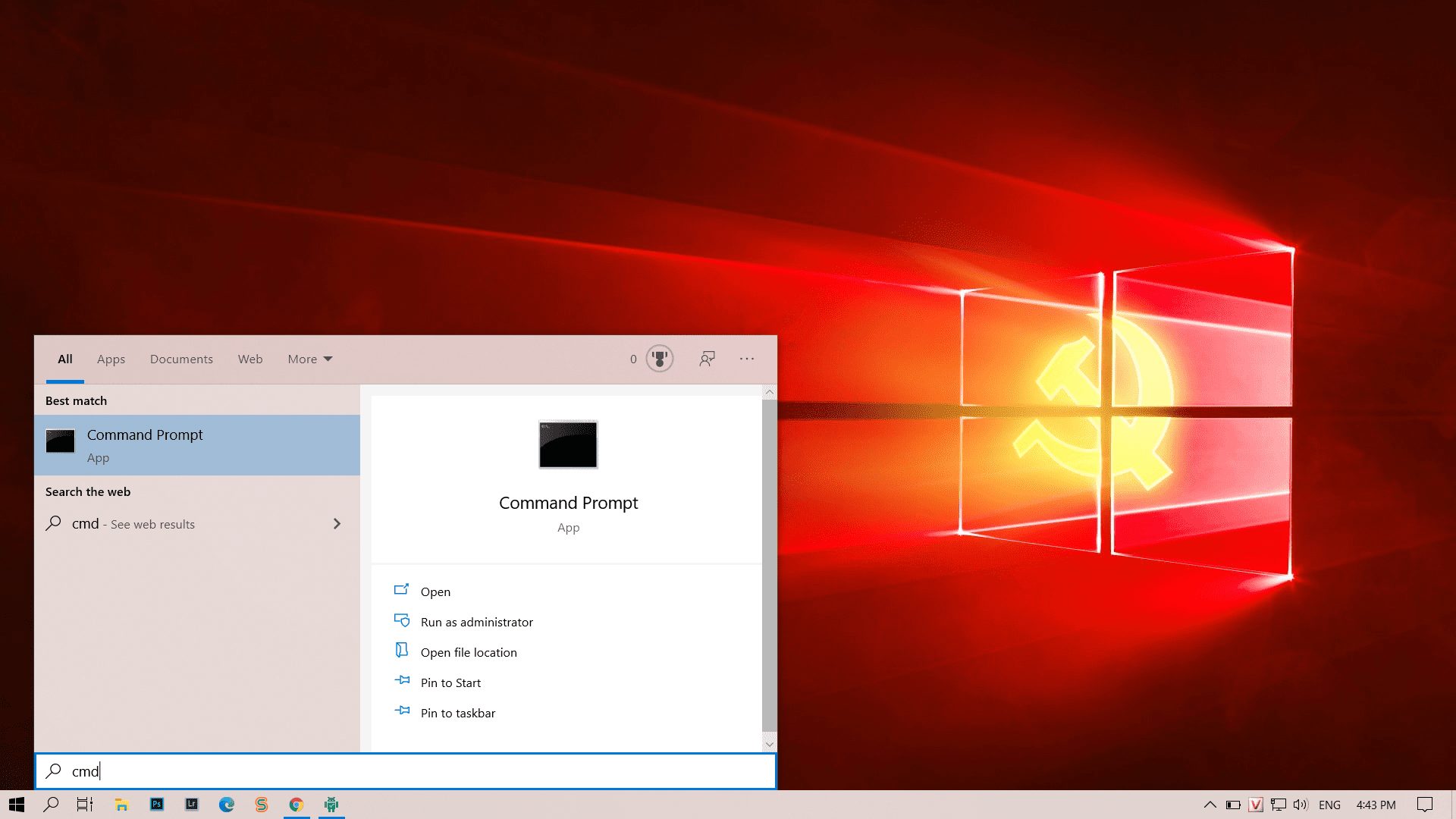
Task: Click the preview pane scrollbar up arrow
Action: (769, 393)
